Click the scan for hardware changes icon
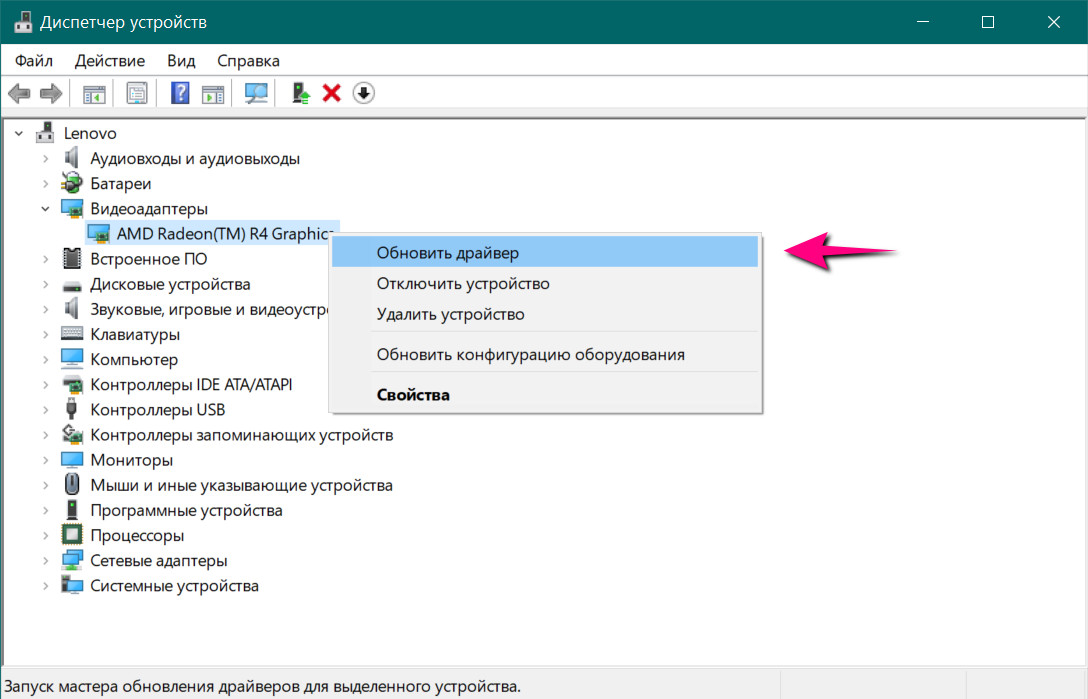The height and width of the screenshot is (699, 1088). 257,94
